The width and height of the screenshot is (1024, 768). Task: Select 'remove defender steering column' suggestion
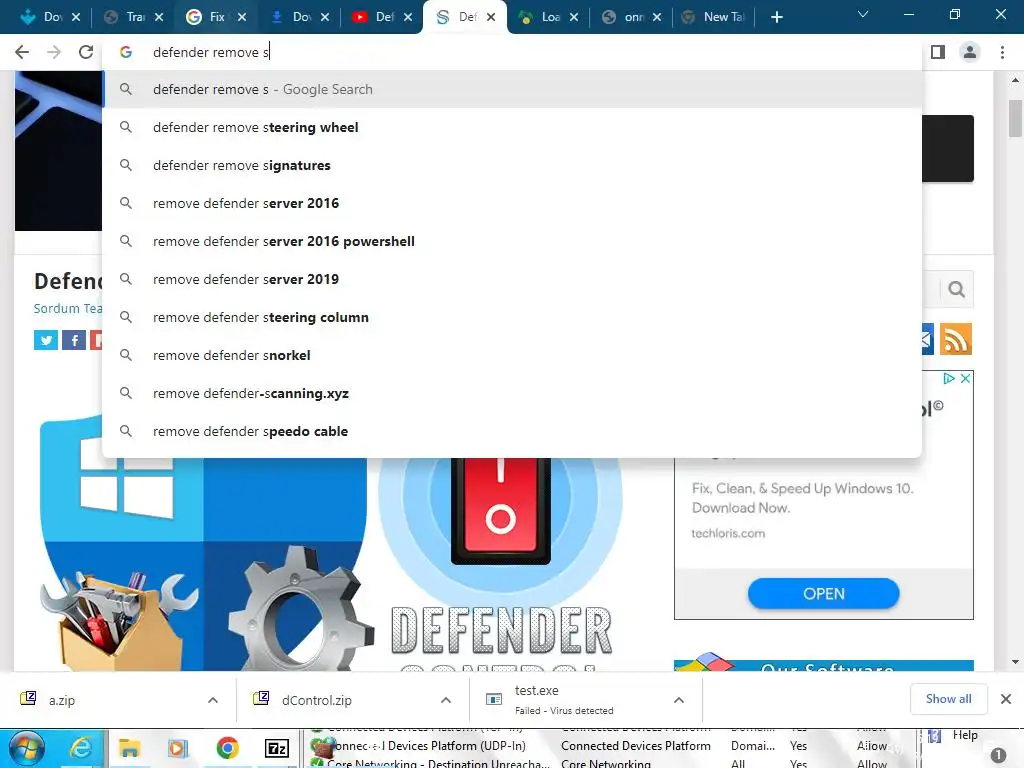click(x=512, y=317)
